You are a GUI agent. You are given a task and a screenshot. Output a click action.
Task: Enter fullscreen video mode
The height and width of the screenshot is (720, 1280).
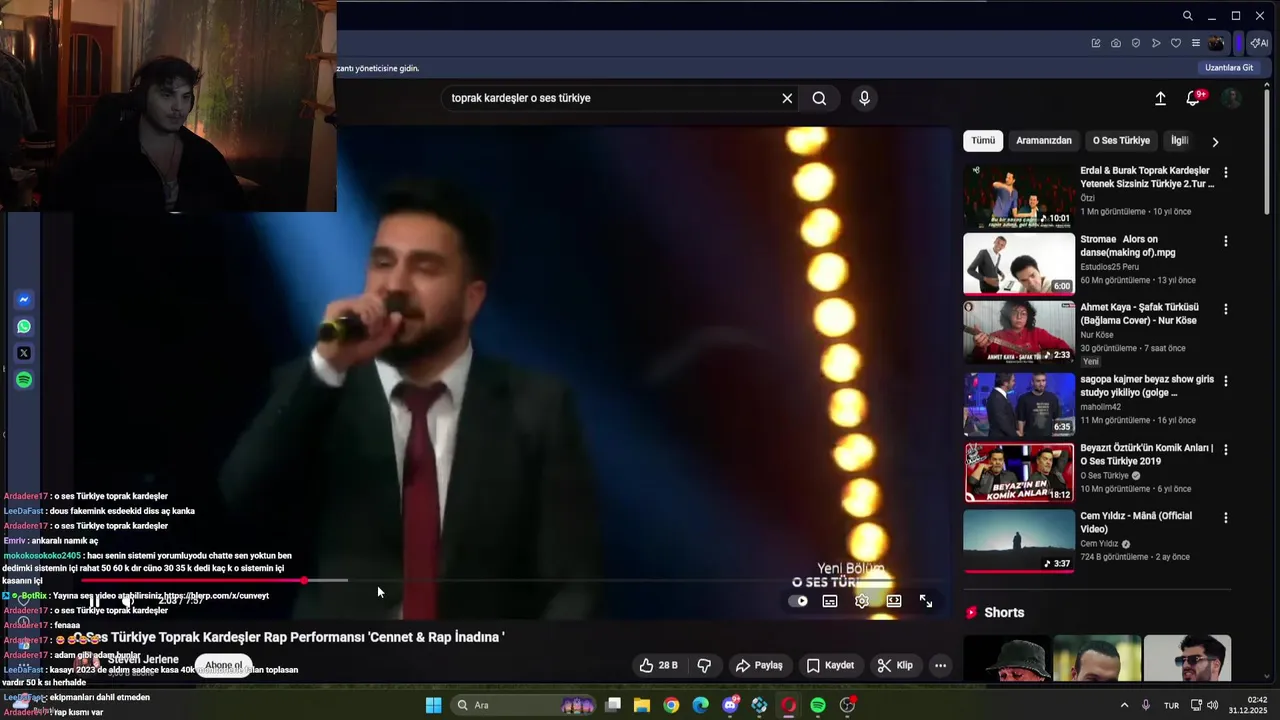tap(926, 601)
